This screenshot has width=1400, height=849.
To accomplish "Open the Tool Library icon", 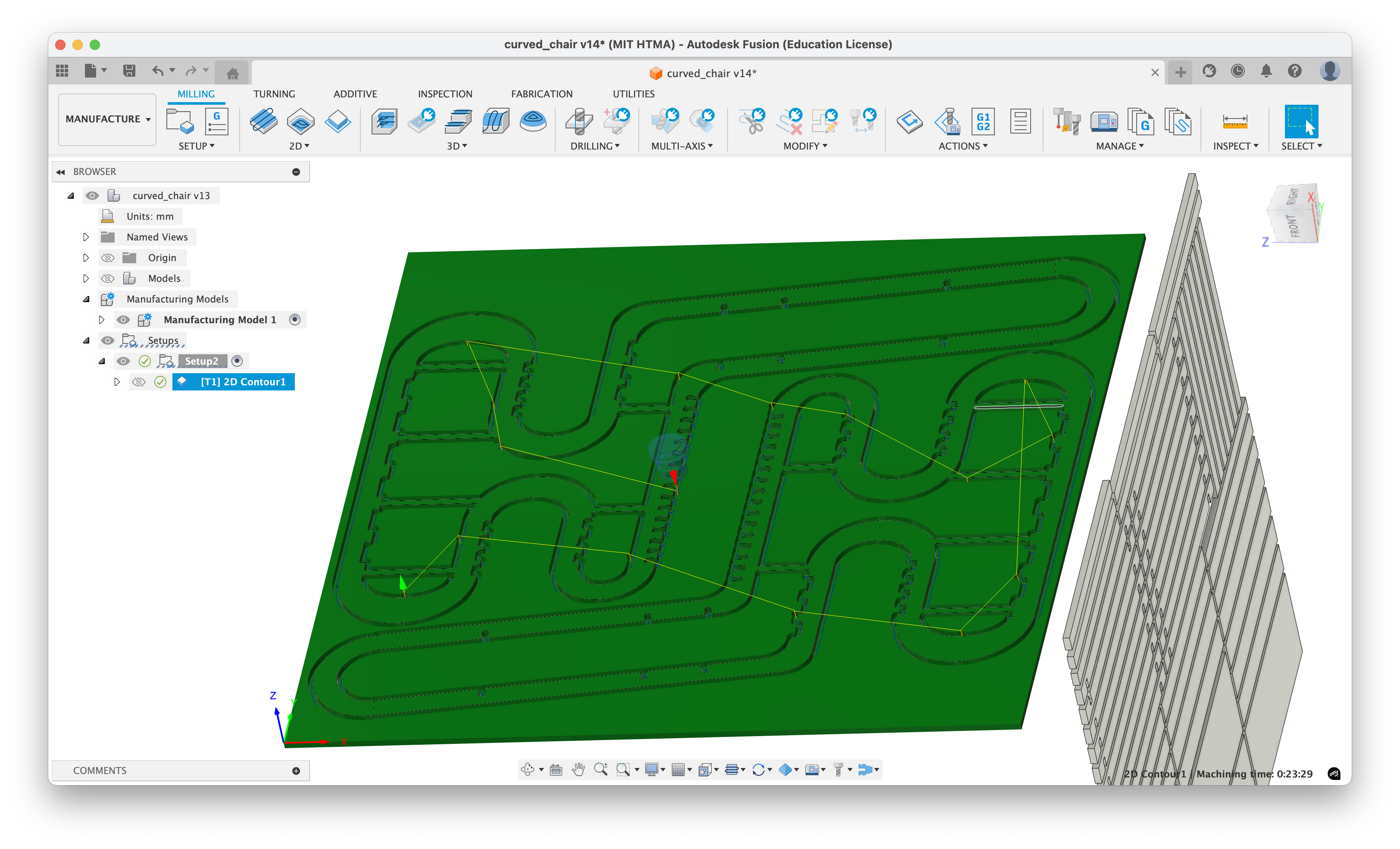I will [x=1066, y=121].
